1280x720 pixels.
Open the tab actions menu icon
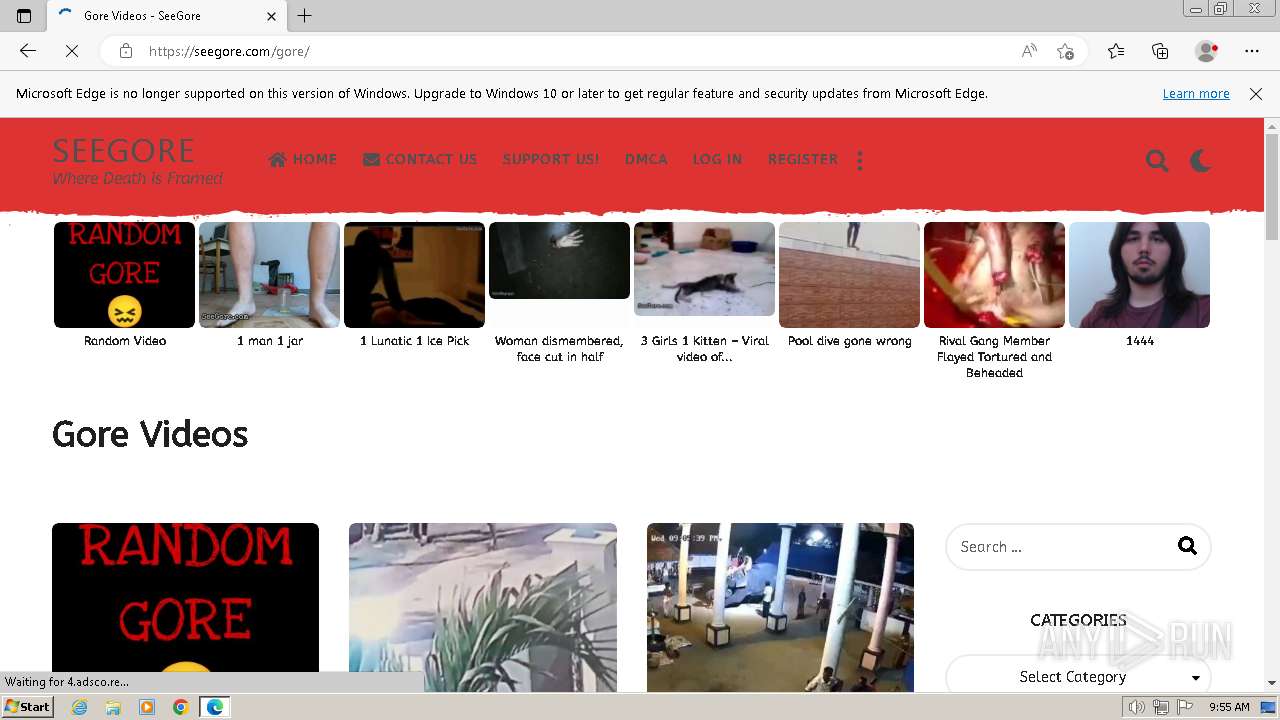(24, 16)
